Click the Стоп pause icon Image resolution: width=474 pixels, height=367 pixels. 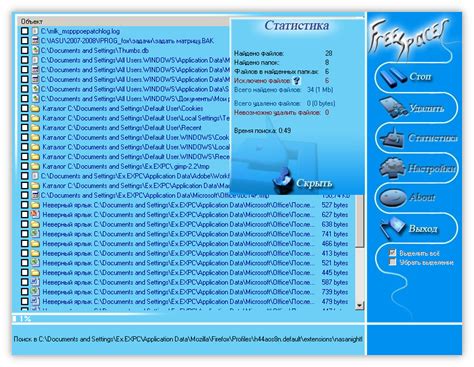click(x=392, y=78)
